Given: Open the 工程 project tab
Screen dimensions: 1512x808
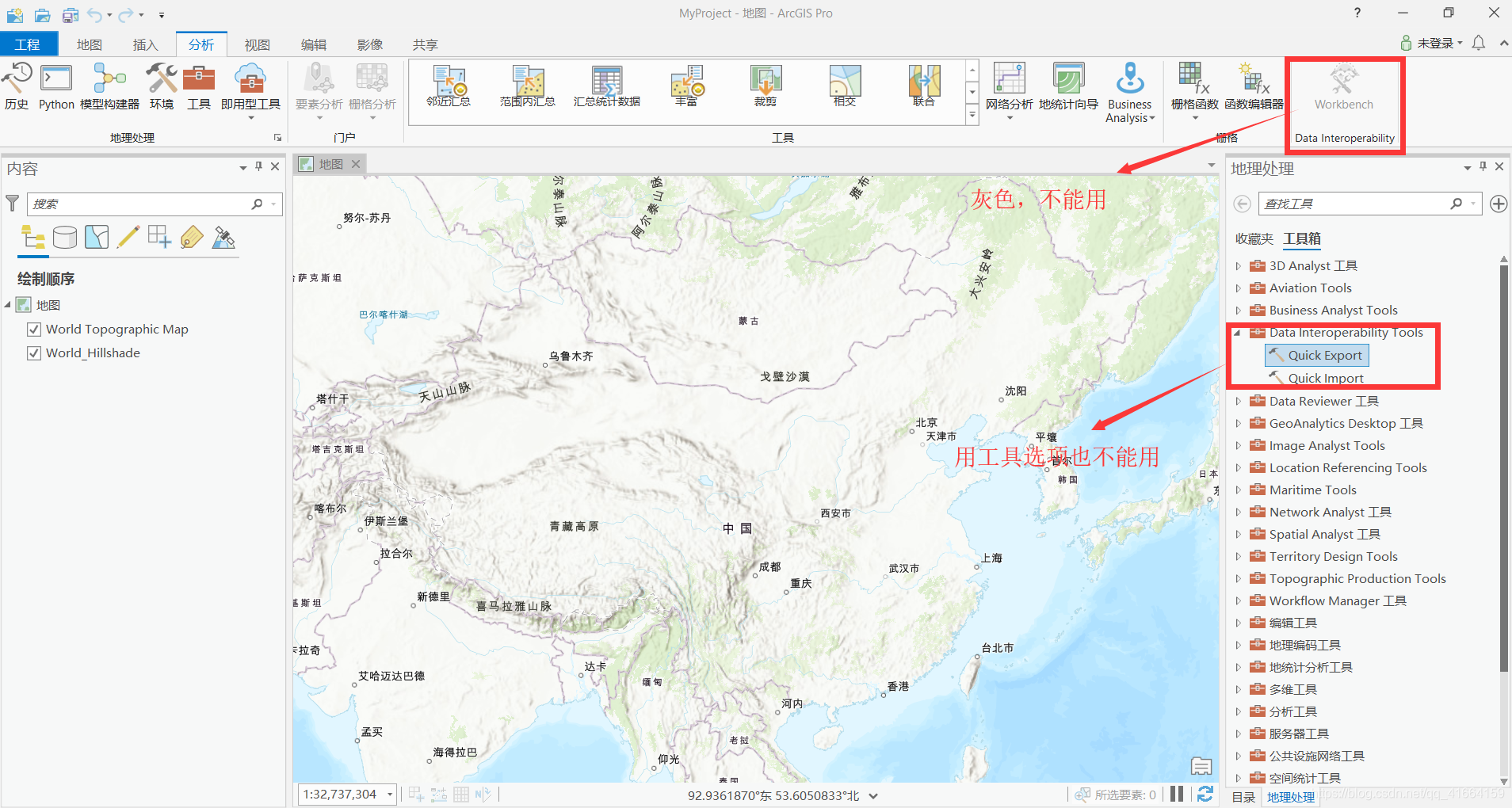Looking at the screenshot, I should click(28, 45).
